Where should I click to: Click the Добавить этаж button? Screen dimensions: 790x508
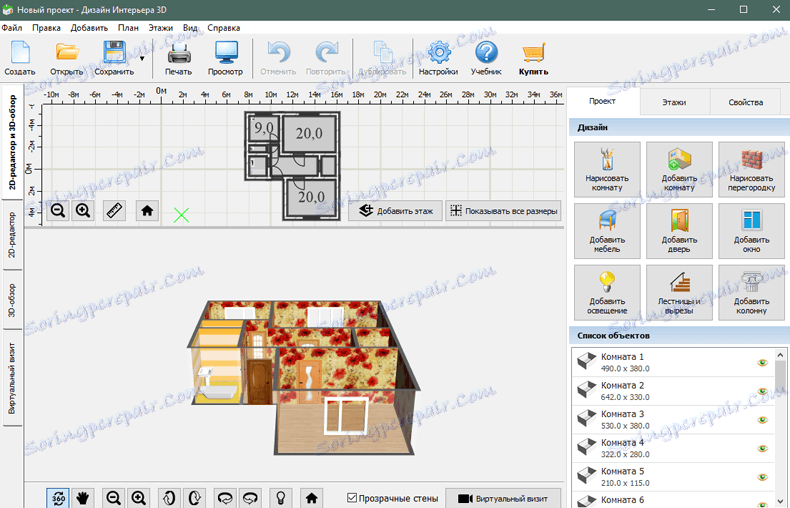click(x=396, y=211)
